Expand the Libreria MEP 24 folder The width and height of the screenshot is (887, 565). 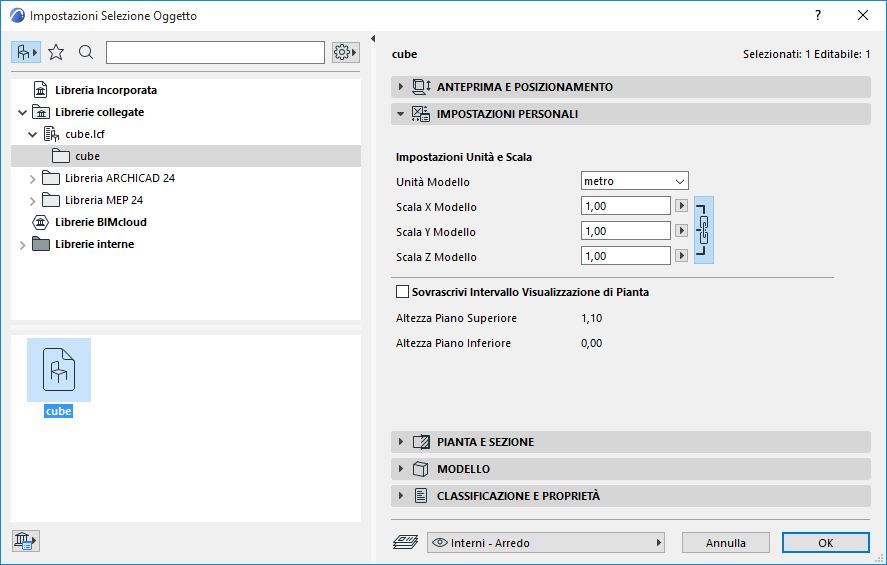coord(33,201)
